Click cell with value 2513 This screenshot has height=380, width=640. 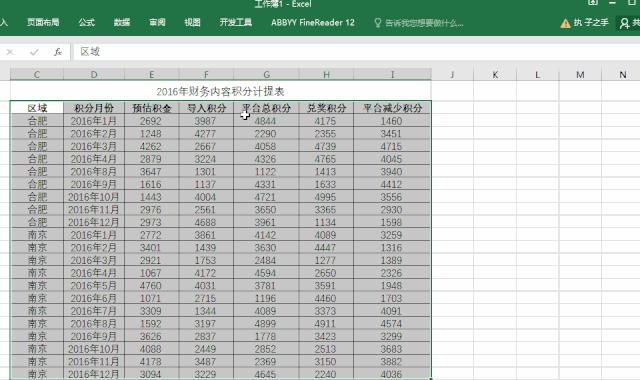(326, 349)
